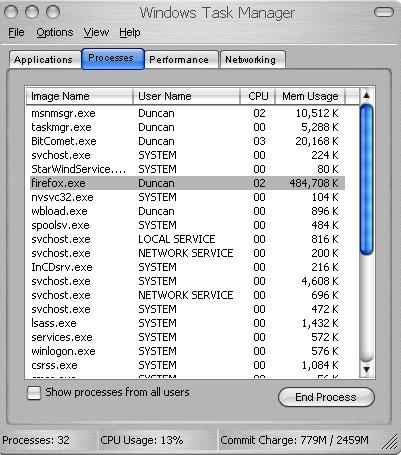Image resolution: width=401 pixels, height=455 pixels.
Task: Click the scrollbar down arrow
Action: [x=367, y=369]
